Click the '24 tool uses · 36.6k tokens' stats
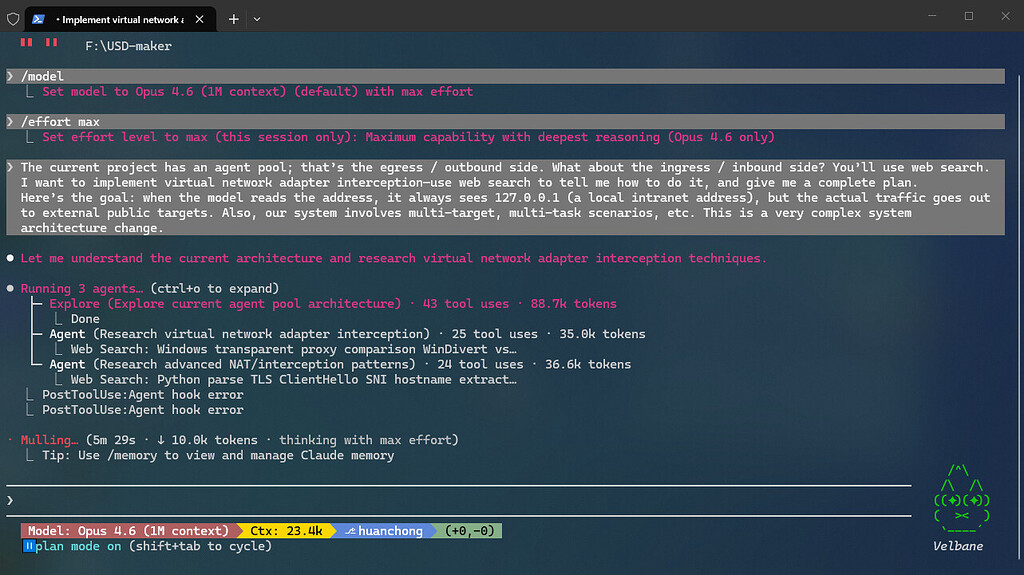 click(534, 364)
